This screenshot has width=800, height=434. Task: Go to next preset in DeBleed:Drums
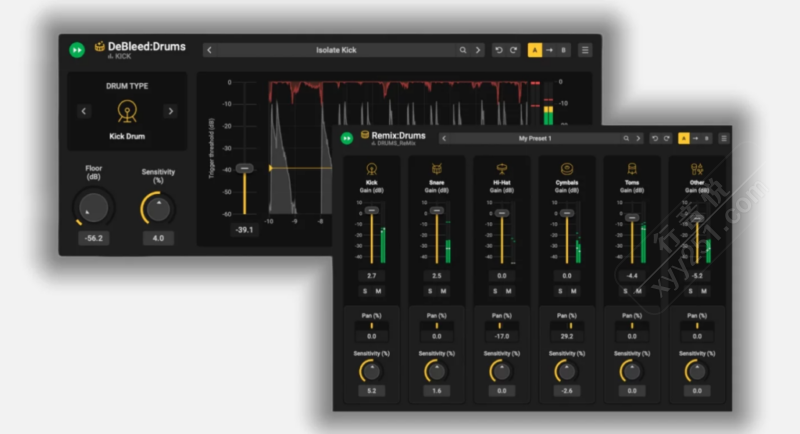click(478, 50)
